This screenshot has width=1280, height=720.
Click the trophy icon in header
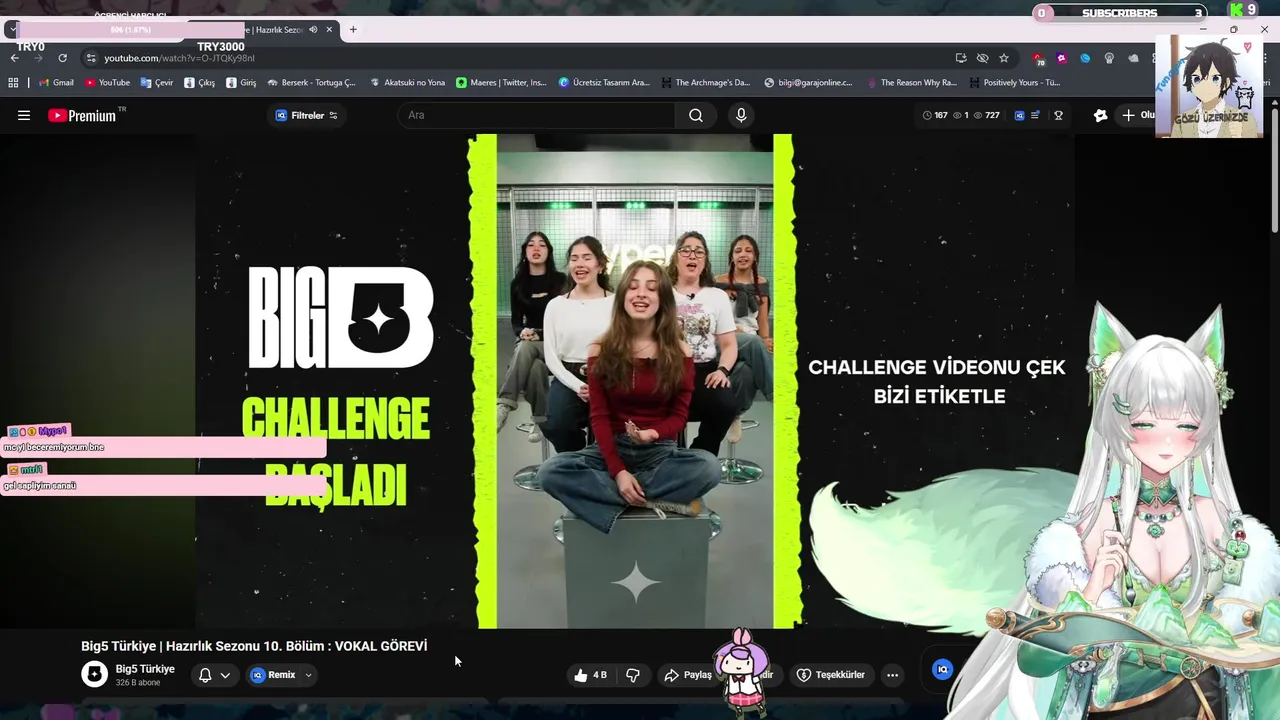click(1058, 115)
